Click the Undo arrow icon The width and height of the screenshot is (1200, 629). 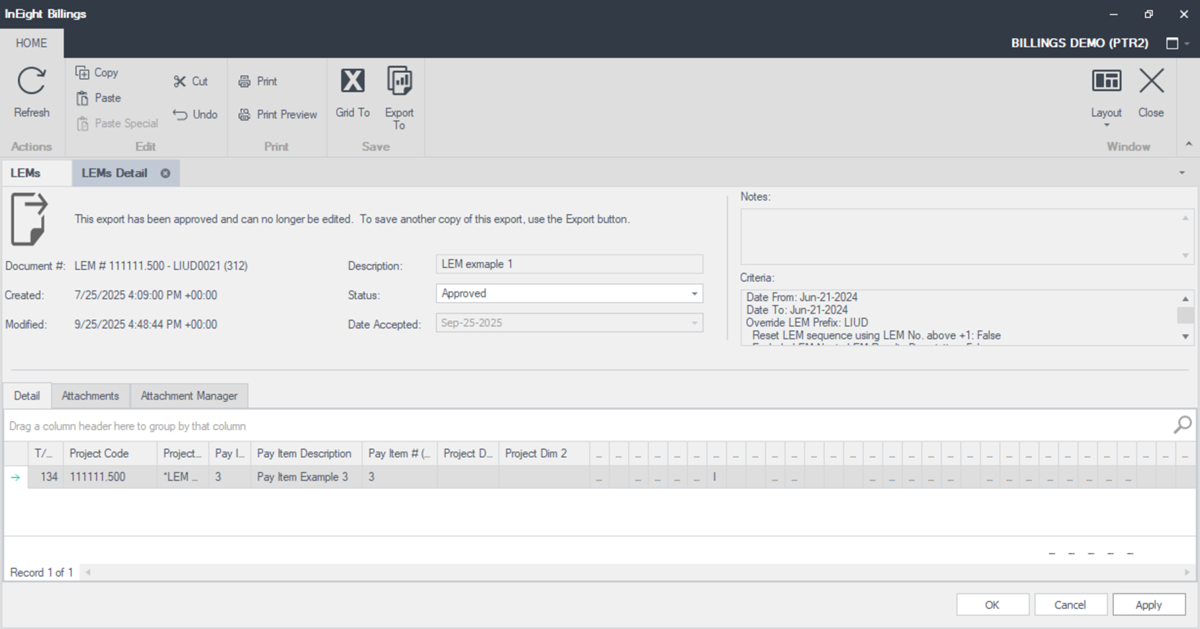[180, 115]
